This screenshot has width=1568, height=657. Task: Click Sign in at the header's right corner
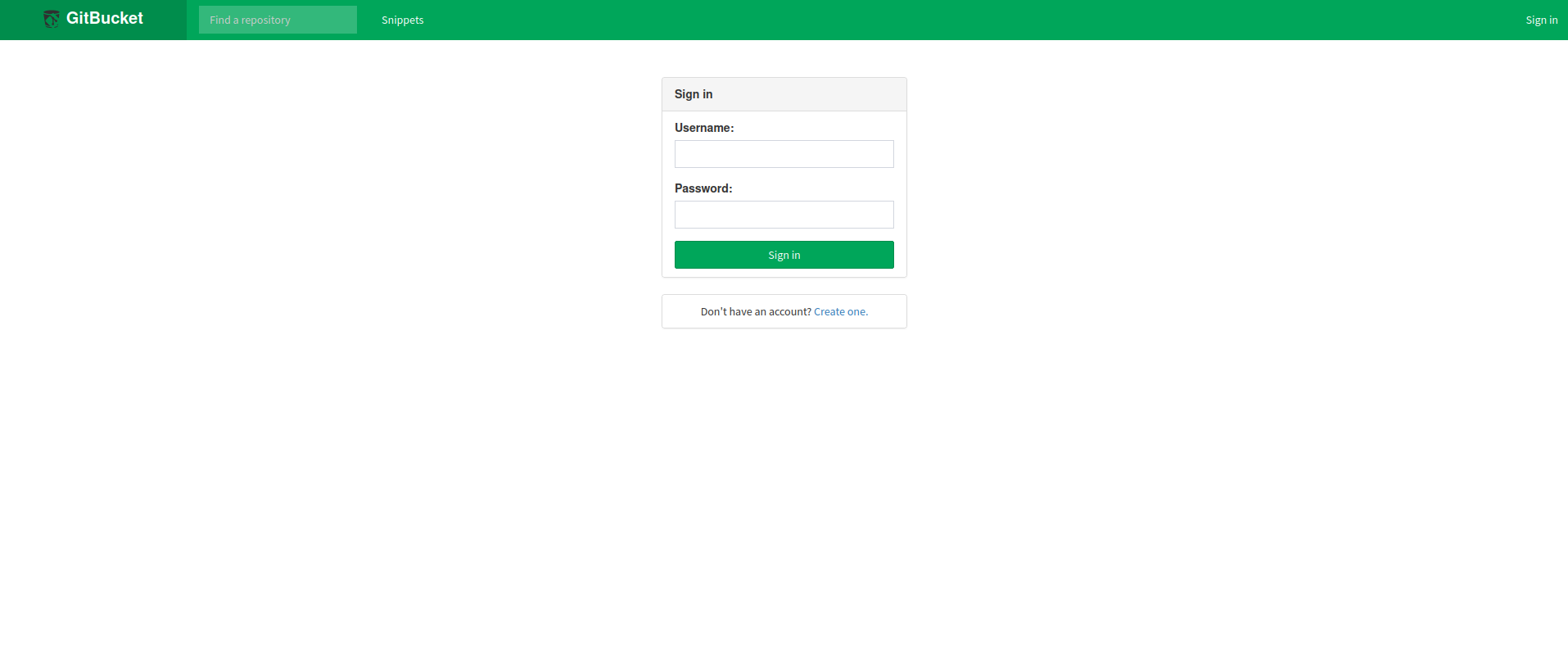tap(1541, 20)
